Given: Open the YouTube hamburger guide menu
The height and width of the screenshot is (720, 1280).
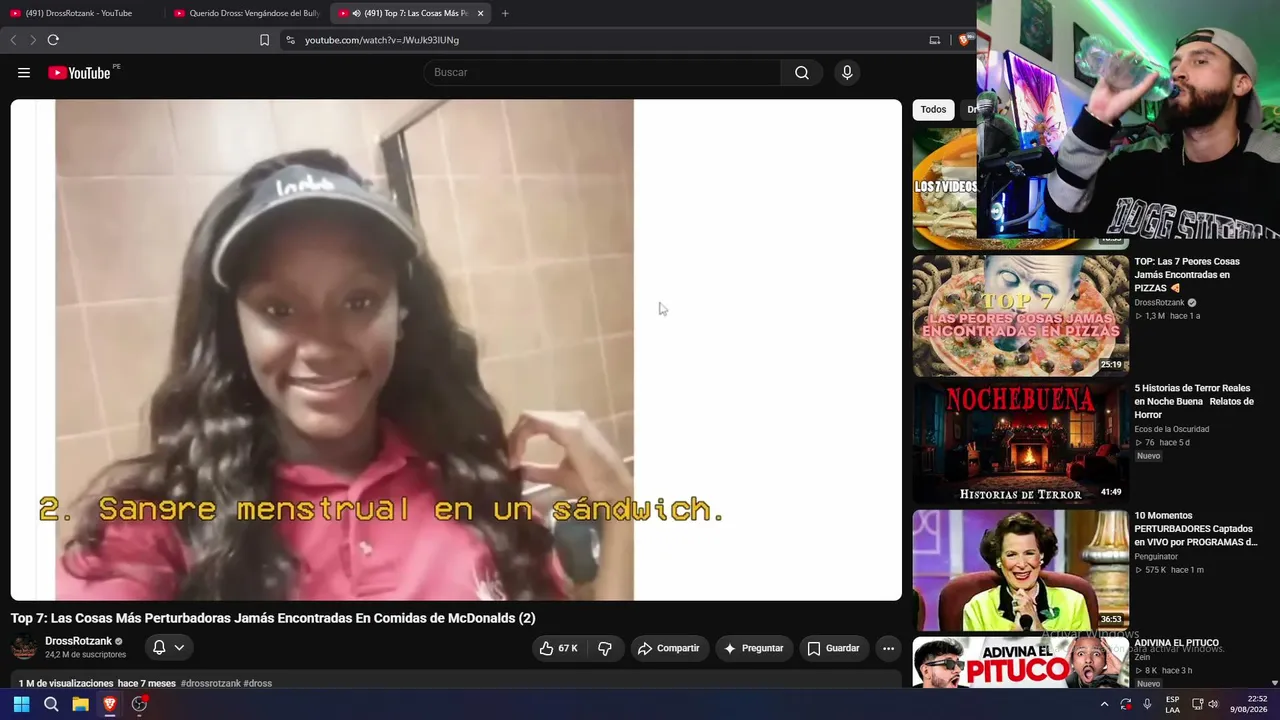Looking at the screenshot, I should pyautogui.click(x=24, y=72).
